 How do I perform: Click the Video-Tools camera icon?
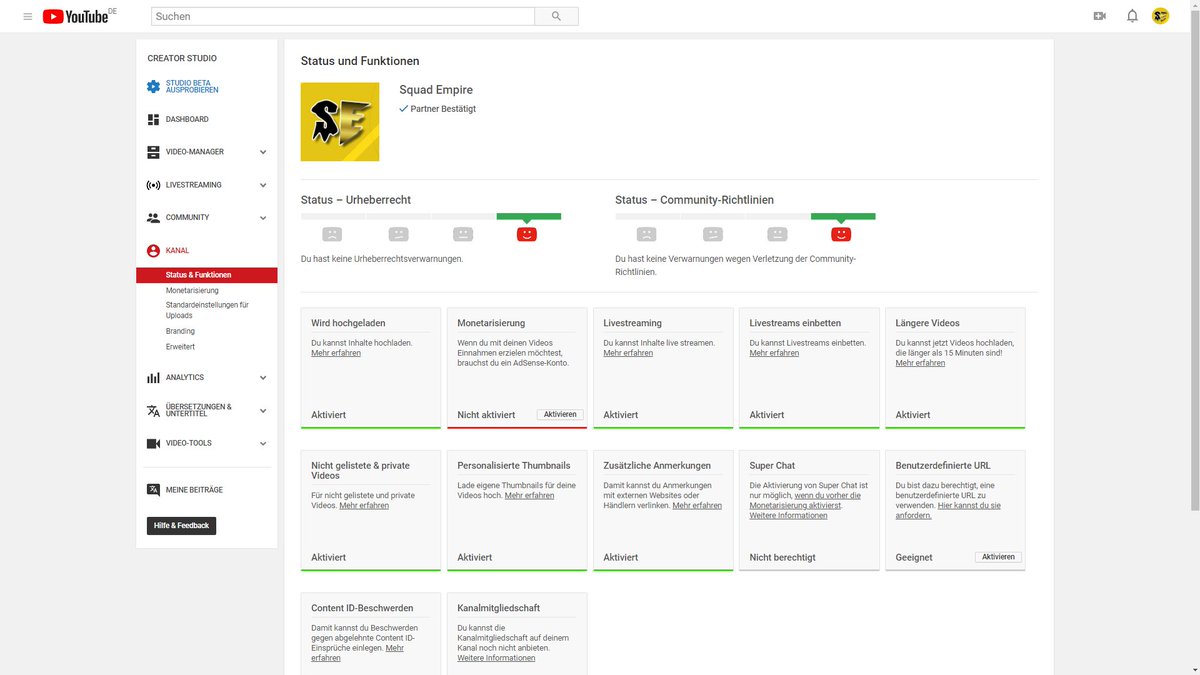pyautogui.click(x=153, y=443)
